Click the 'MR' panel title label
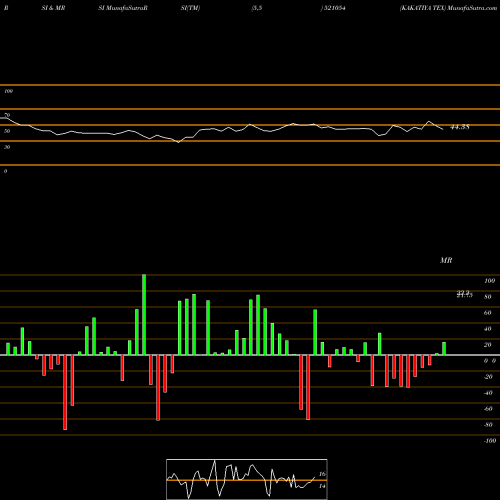 446,260
